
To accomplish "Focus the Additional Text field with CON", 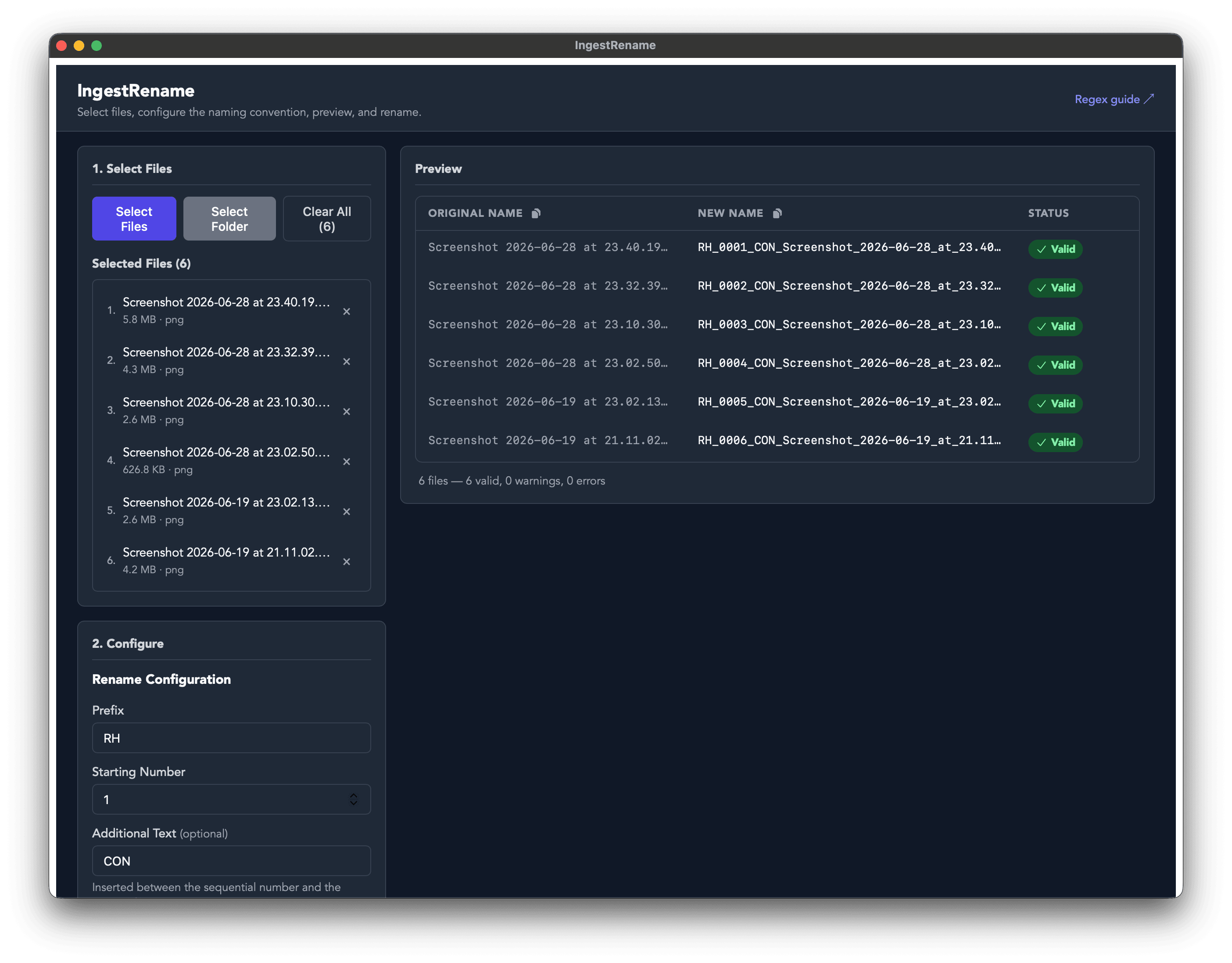I will tap(231, 860).
